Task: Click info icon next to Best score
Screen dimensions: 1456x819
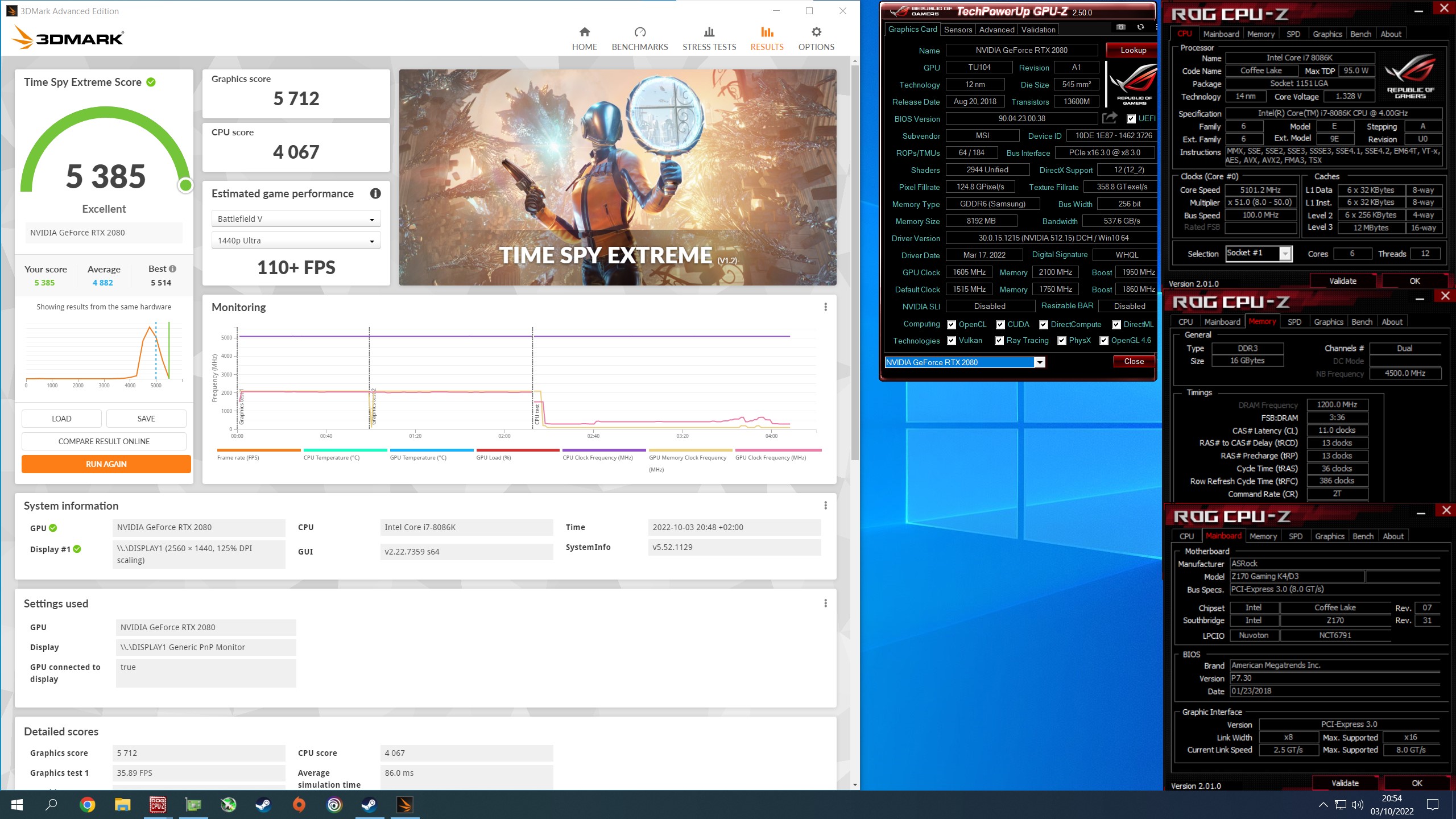Action: pyautogui.click(x=172, y=269)
